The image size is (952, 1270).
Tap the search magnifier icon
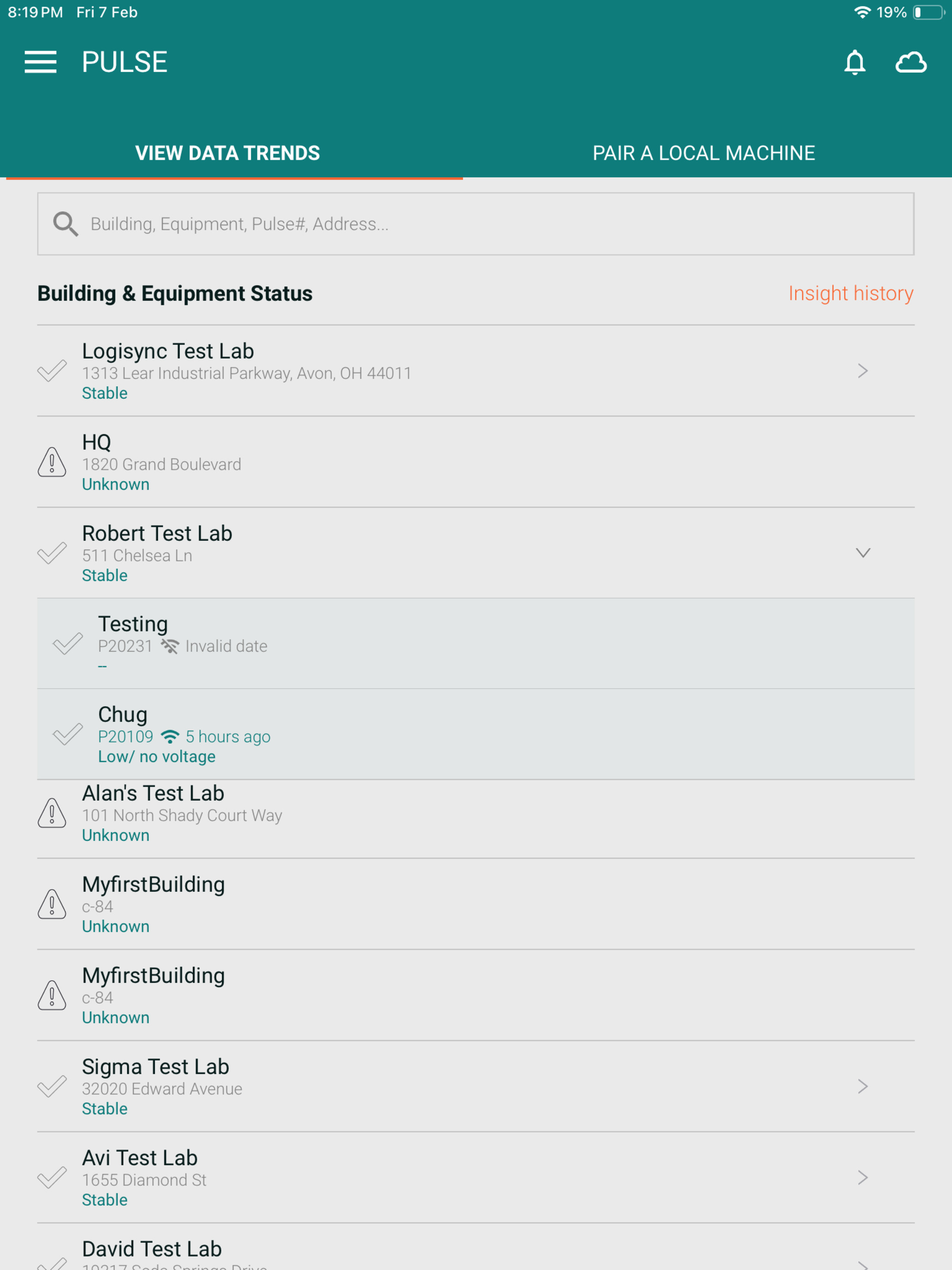(65, 224)
